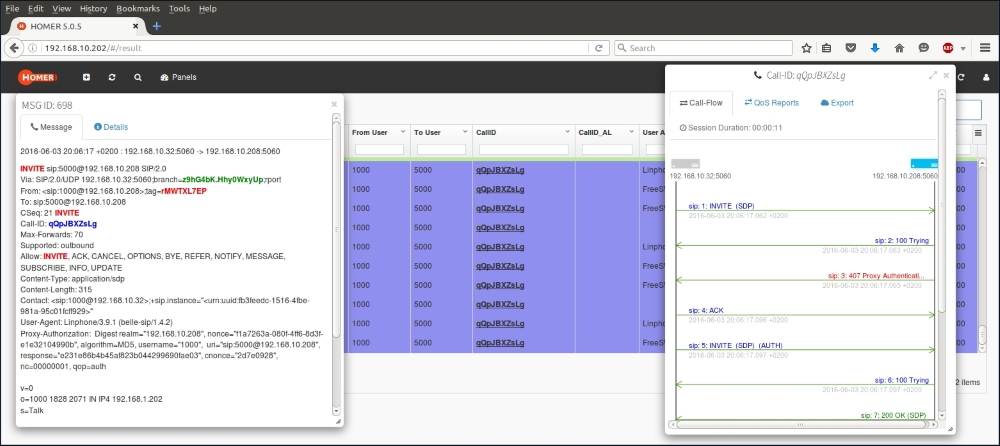Click the From User filter field
This screenshot has width=1000, height=446.
[379, 149]
